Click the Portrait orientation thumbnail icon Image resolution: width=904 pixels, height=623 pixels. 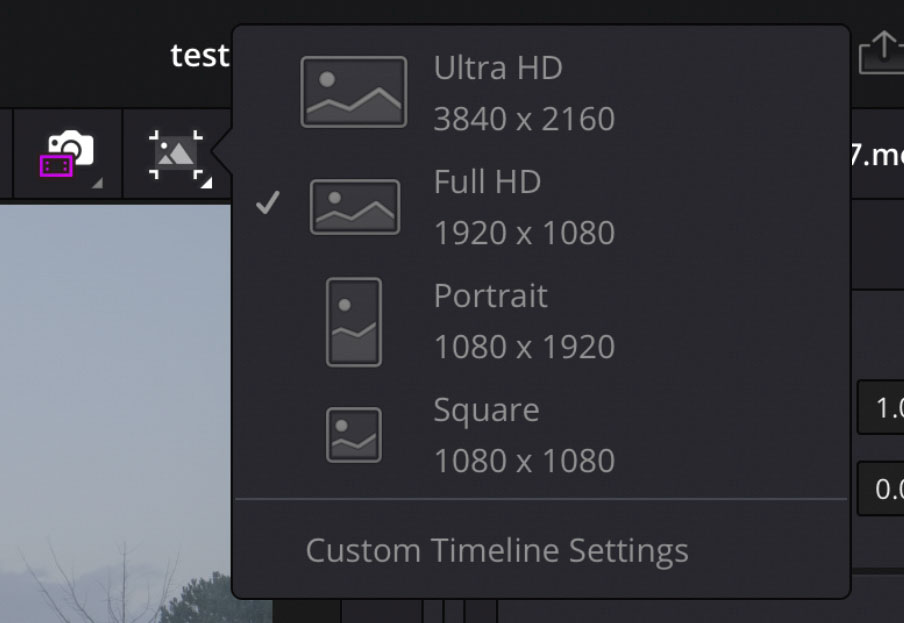click(x=353, y=322)
